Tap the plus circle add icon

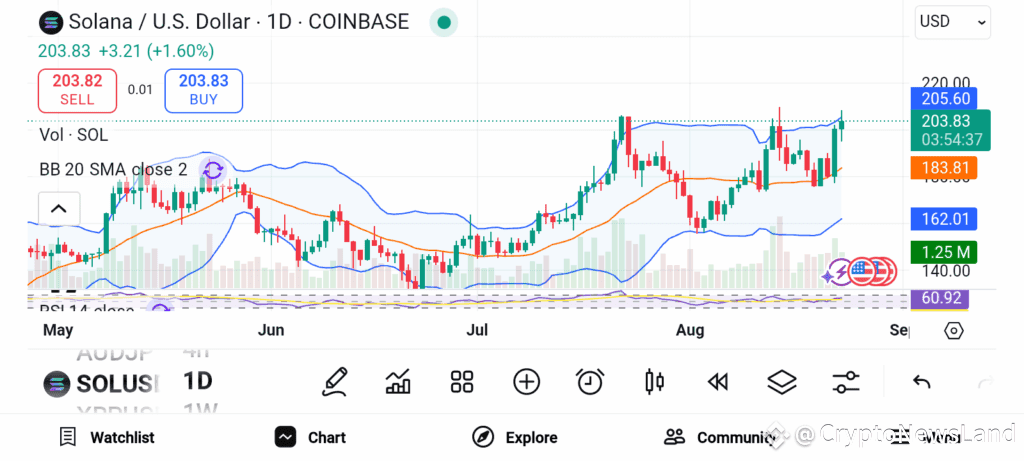point(526,382)
